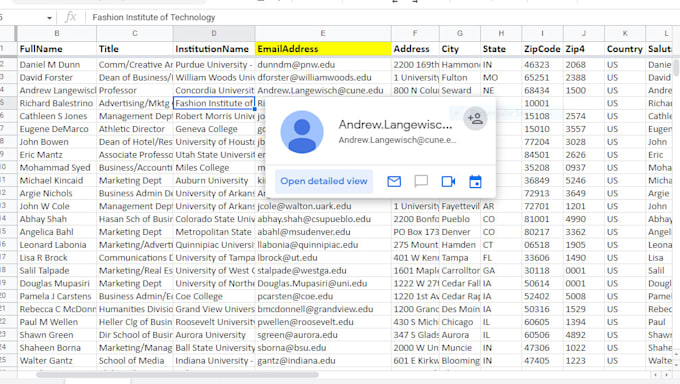This screenshot has width=680, height=384.
Task: Click city Pueblo cell
Action: (x=460, y=219)
